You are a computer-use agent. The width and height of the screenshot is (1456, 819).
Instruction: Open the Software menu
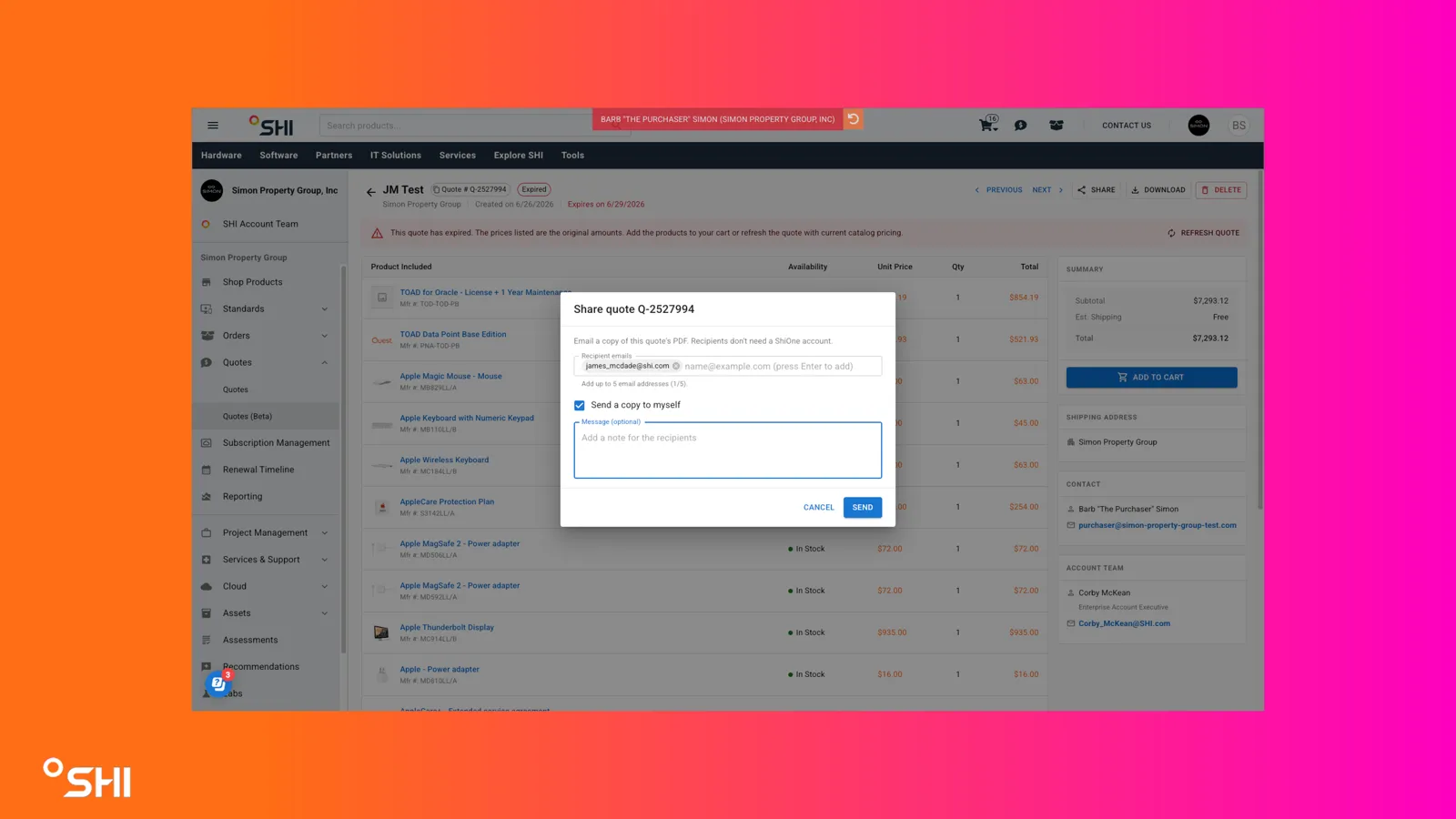point(278,156)
